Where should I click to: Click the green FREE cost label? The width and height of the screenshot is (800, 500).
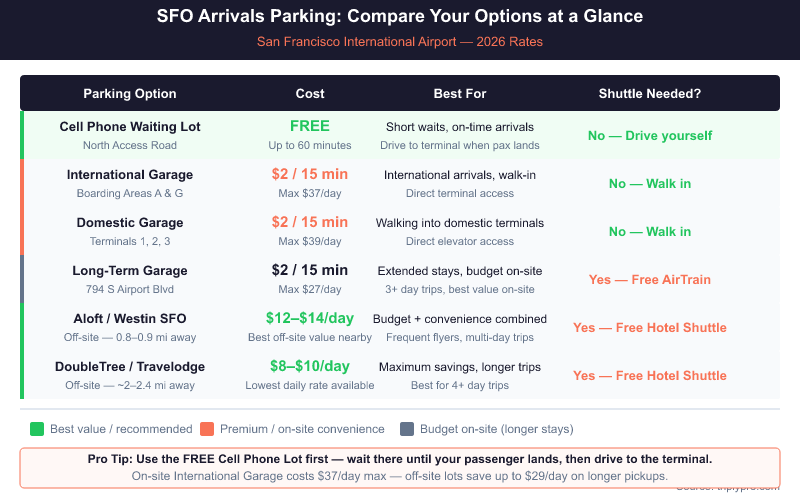[x=310, y=126]
